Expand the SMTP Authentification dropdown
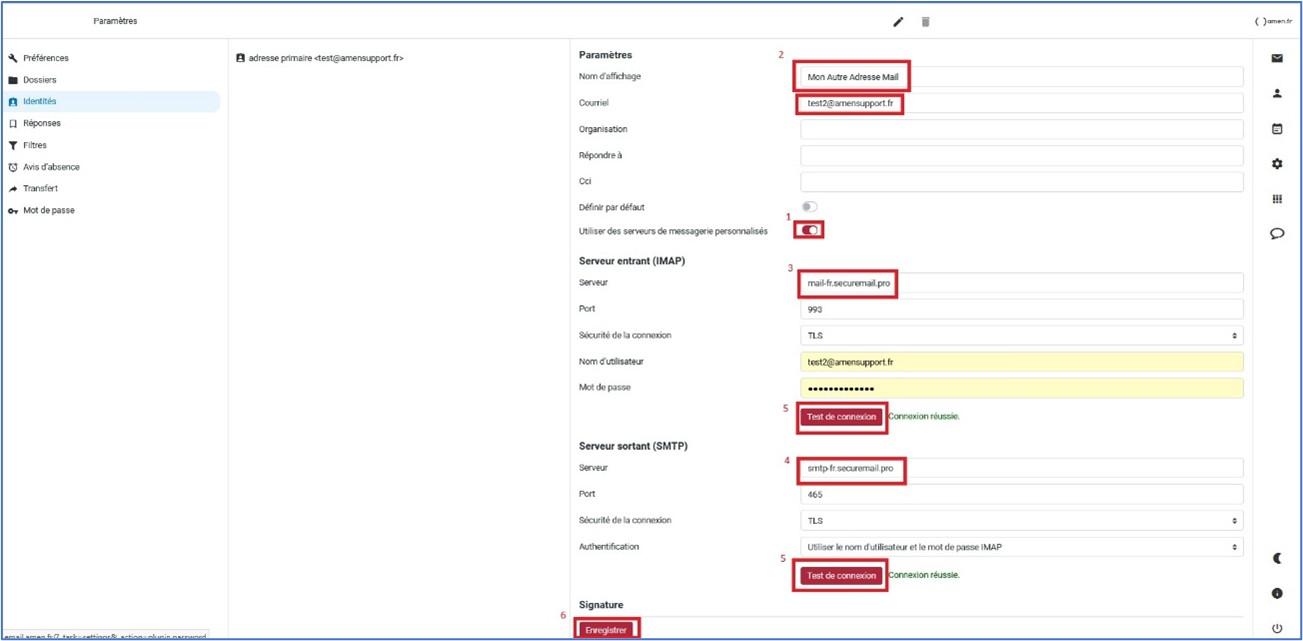The height and width of the screenshot is (641, 1303). [x=1021, y=547]
